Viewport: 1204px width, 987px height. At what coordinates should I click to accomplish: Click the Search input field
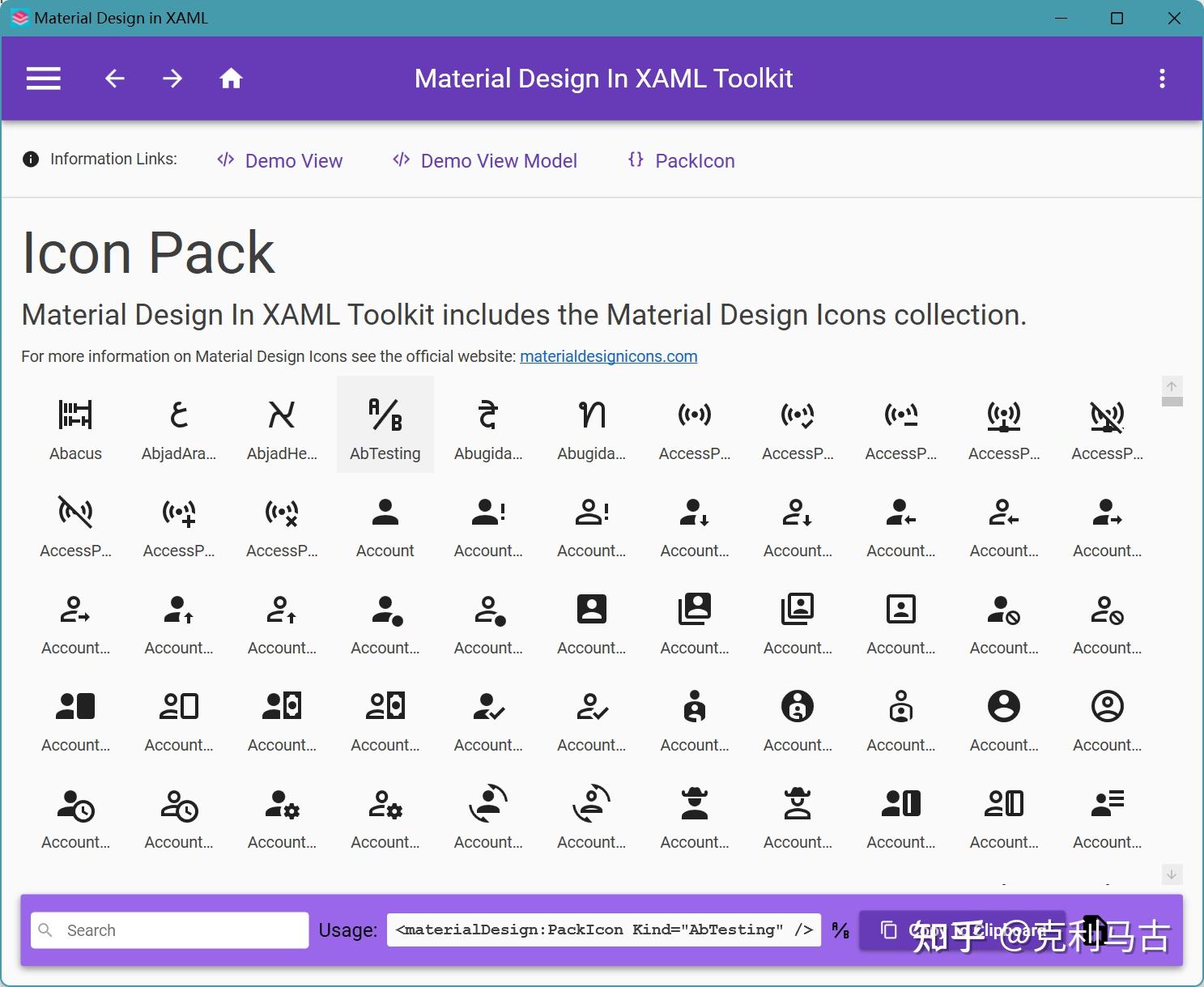[170, 930]
